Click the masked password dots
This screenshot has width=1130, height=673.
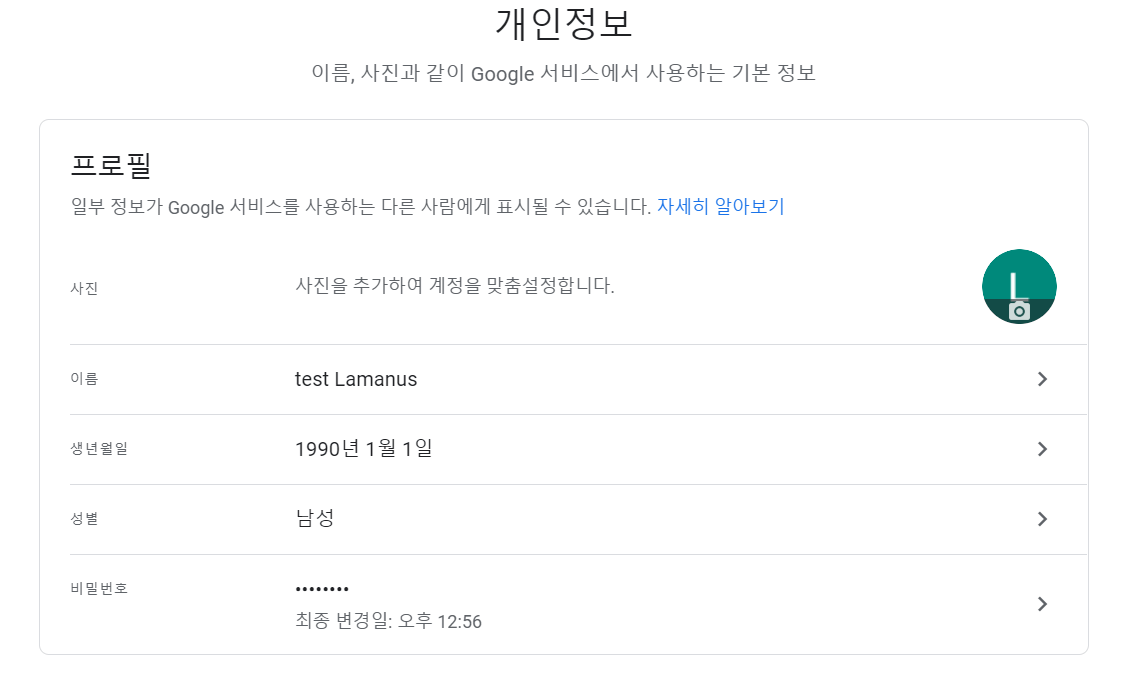322,589
